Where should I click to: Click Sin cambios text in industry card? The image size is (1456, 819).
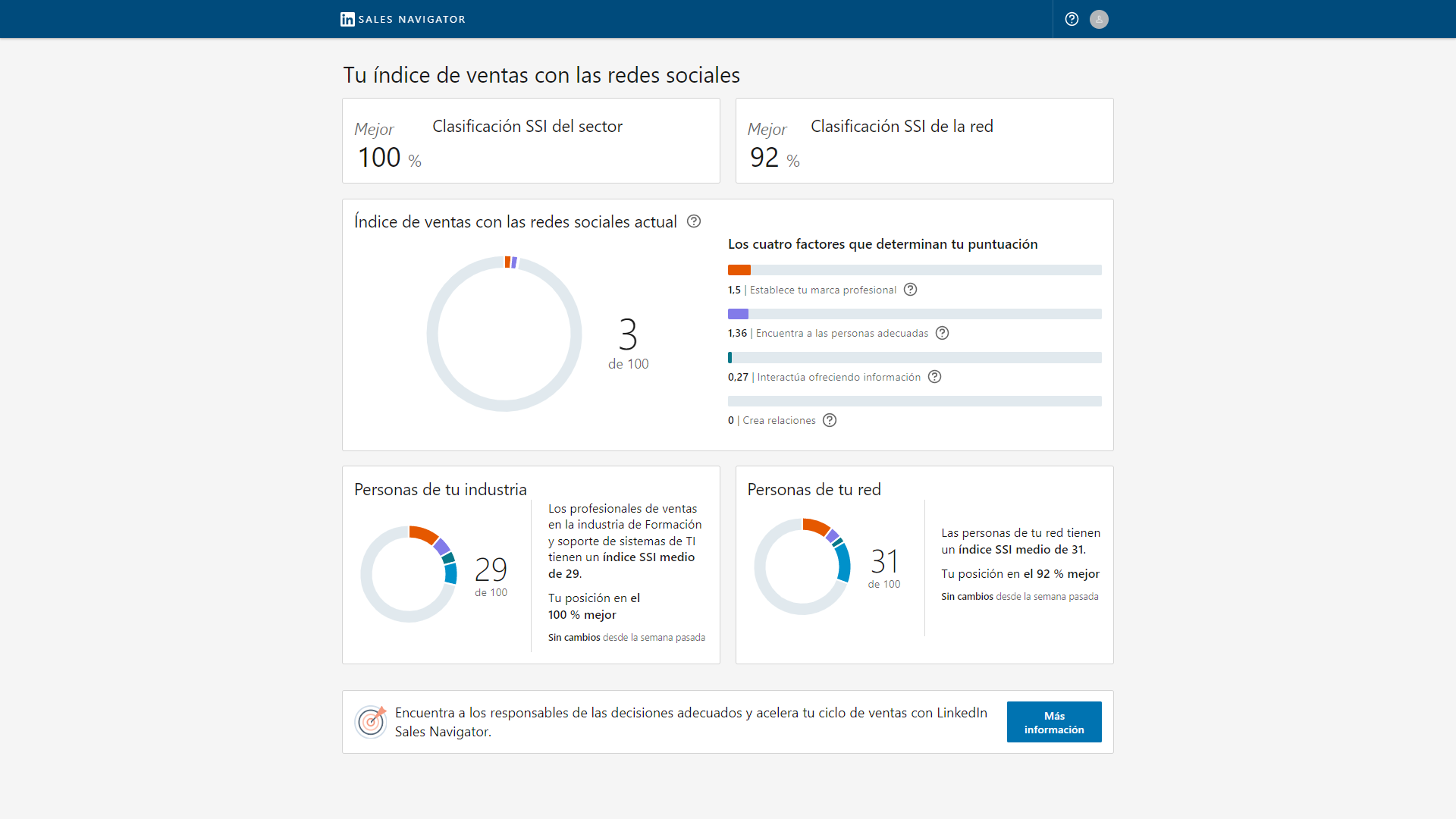[574, 638]
